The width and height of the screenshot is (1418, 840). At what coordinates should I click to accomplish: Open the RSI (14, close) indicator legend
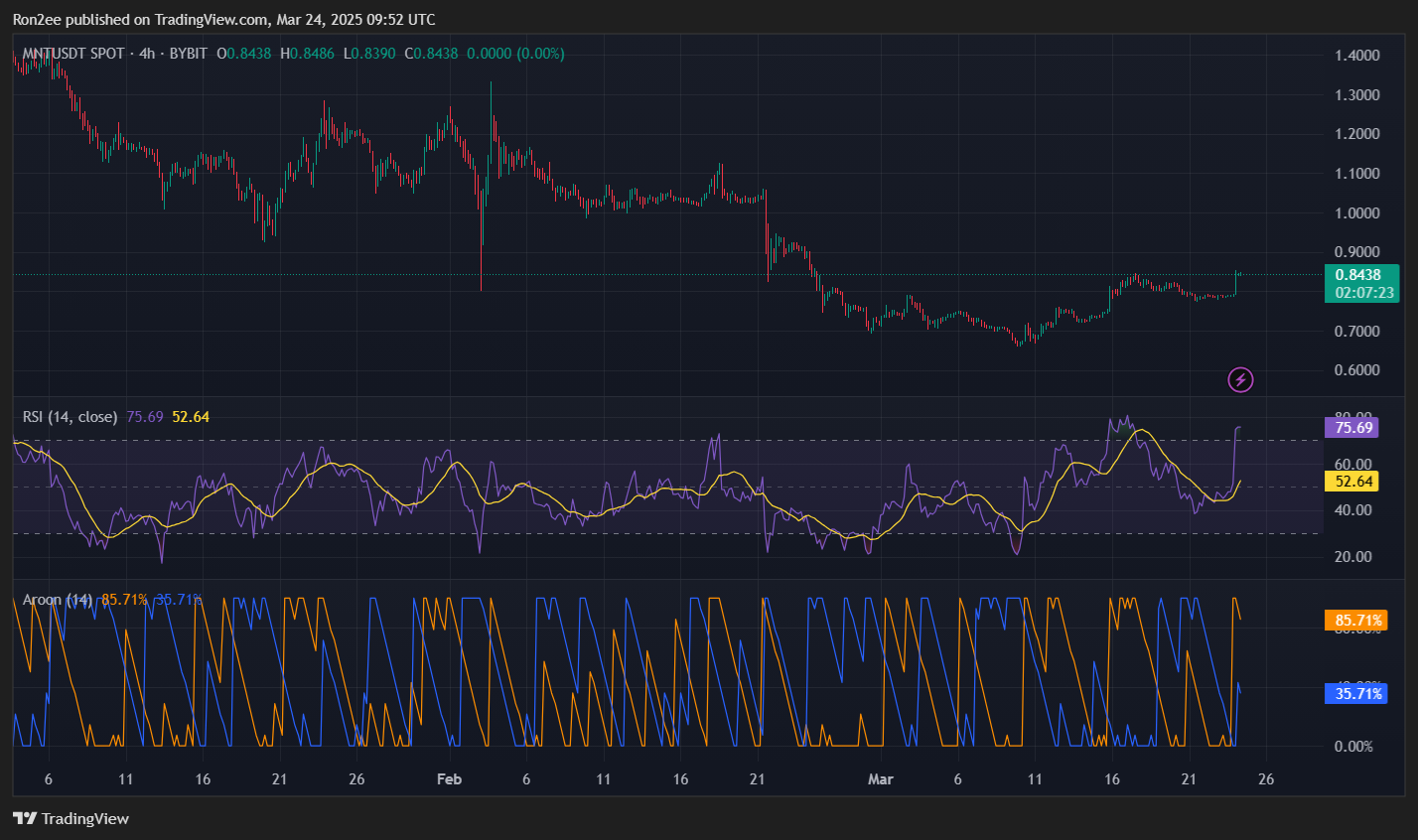coord(70,417)
